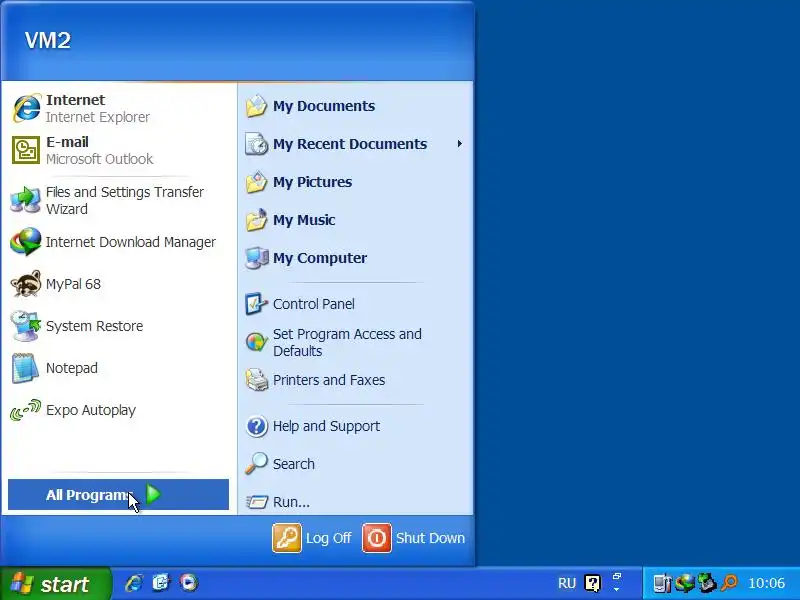Expand the My Recent Documents submenu arrow
800x600 pixels.
pyautogui.click(x=460, y=144)
